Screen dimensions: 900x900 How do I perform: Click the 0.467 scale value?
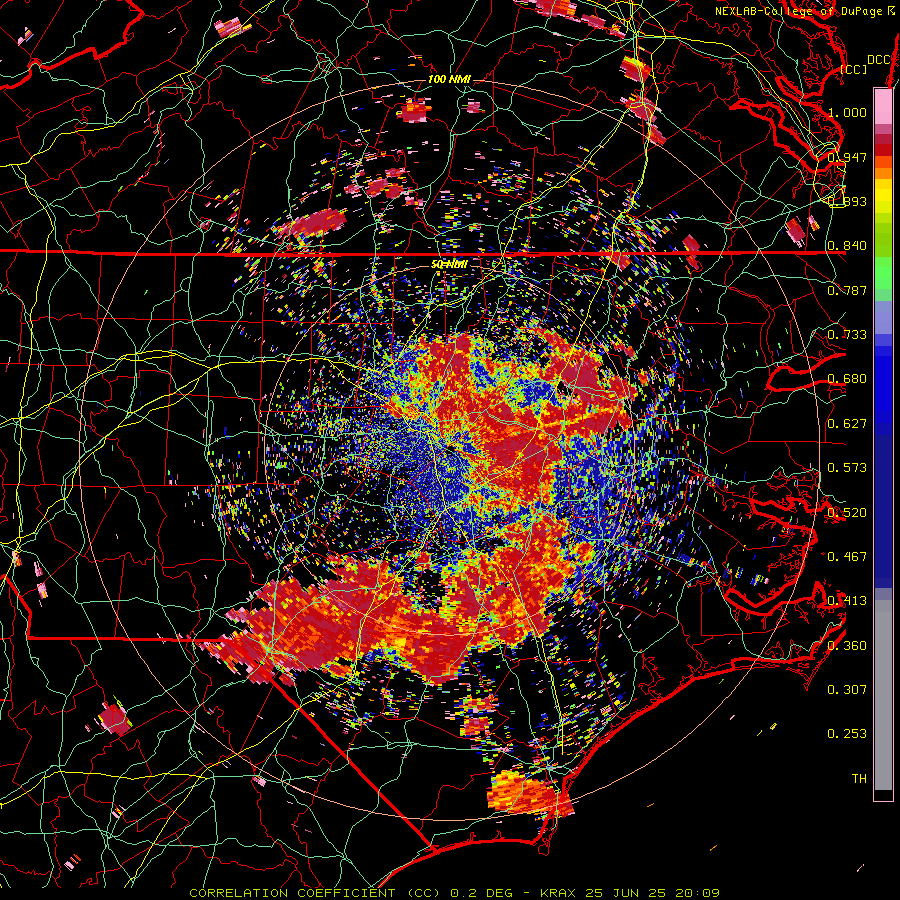pos(847,557)
